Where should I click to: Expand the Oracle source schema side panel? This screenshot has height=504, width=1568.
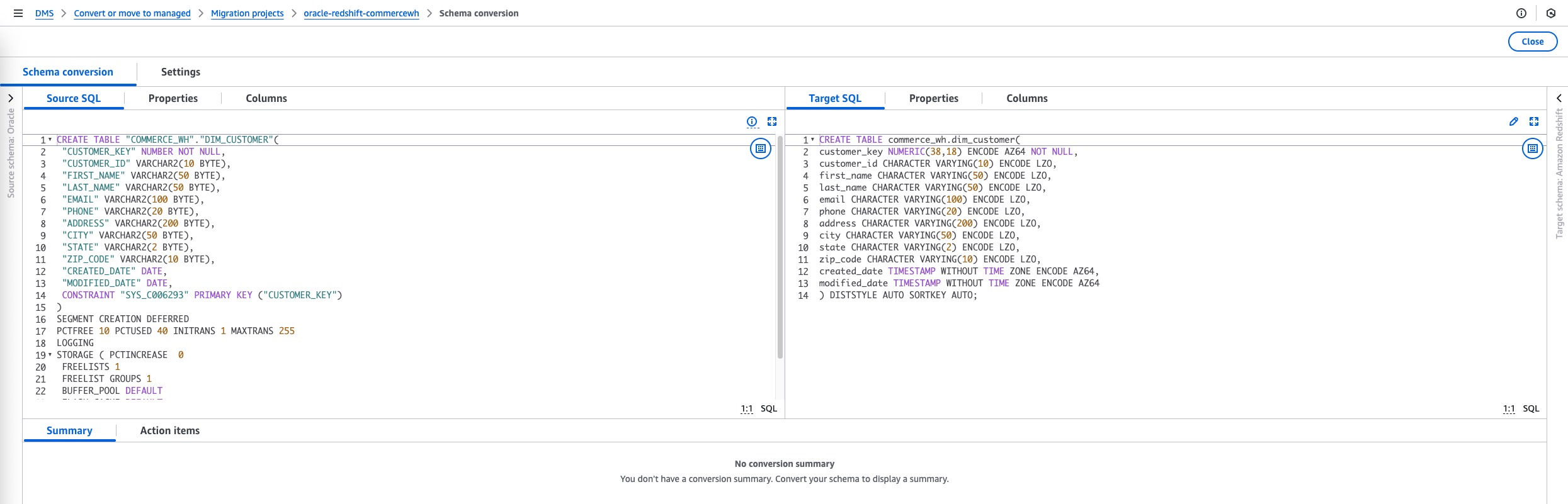pyautogui.click(x=11, y=98)
